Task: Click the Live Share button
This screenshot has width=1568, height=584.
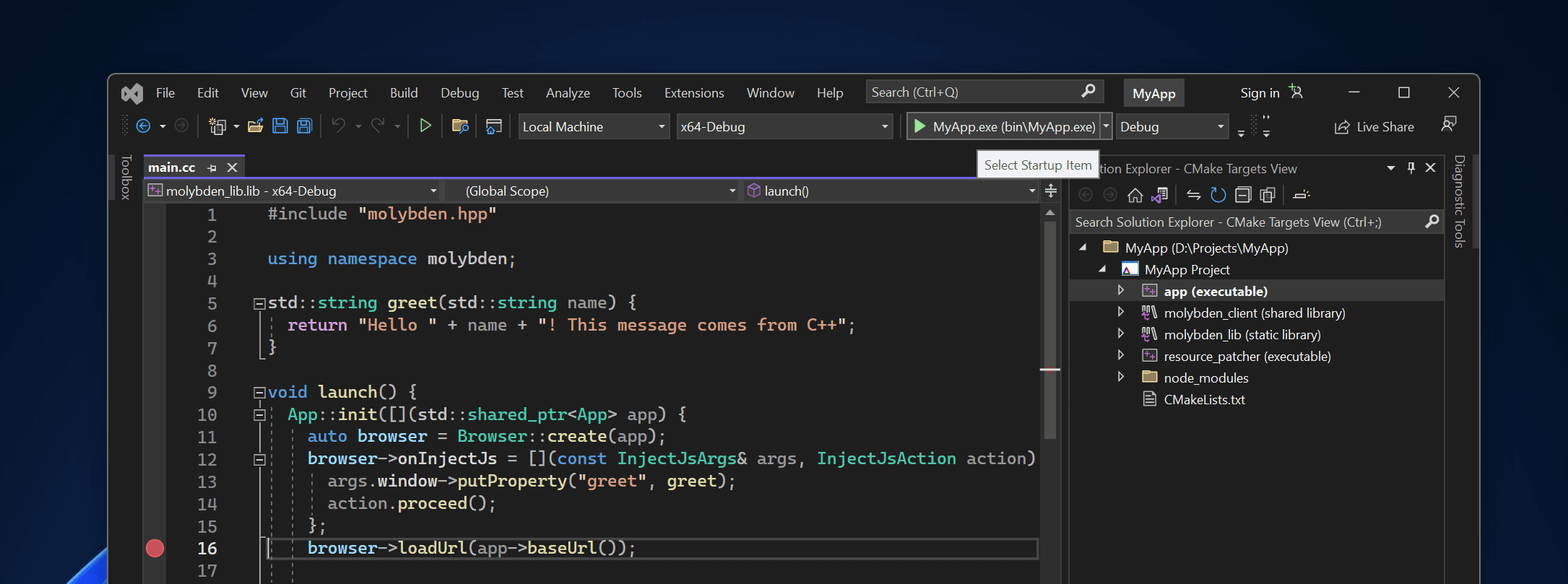Action: (x=1374, y=127)
